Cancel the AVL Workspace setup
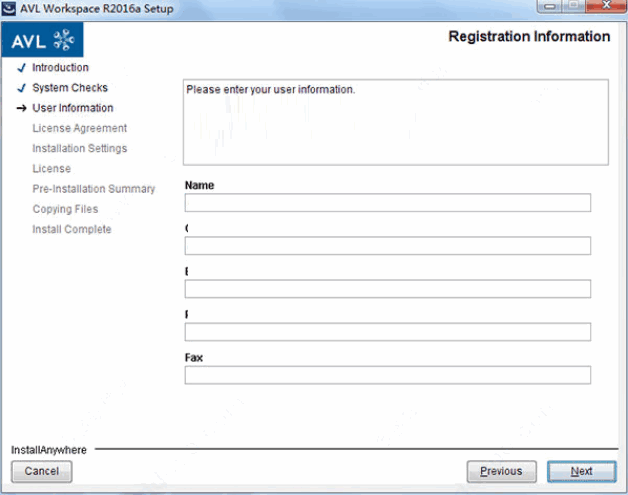This screenshot has height=495, width=628. 42,471
